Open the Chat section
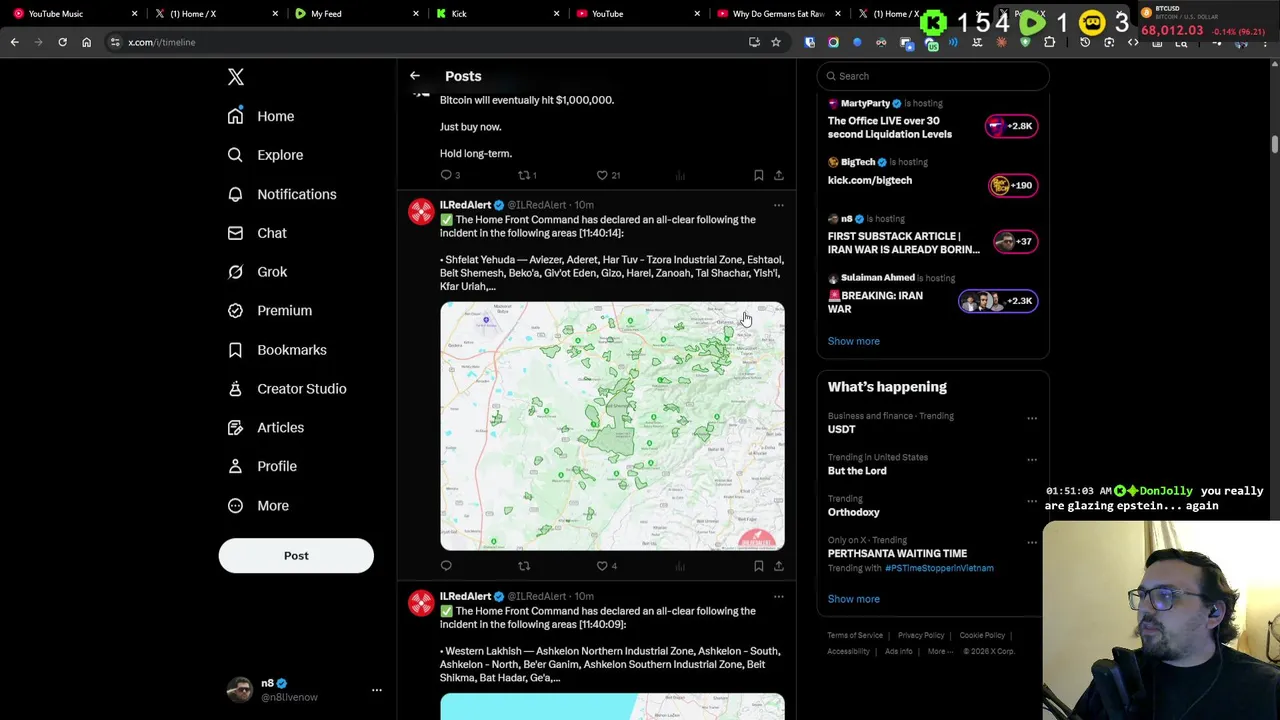This screenshot has width=1280, height=720. click(257, 233)
